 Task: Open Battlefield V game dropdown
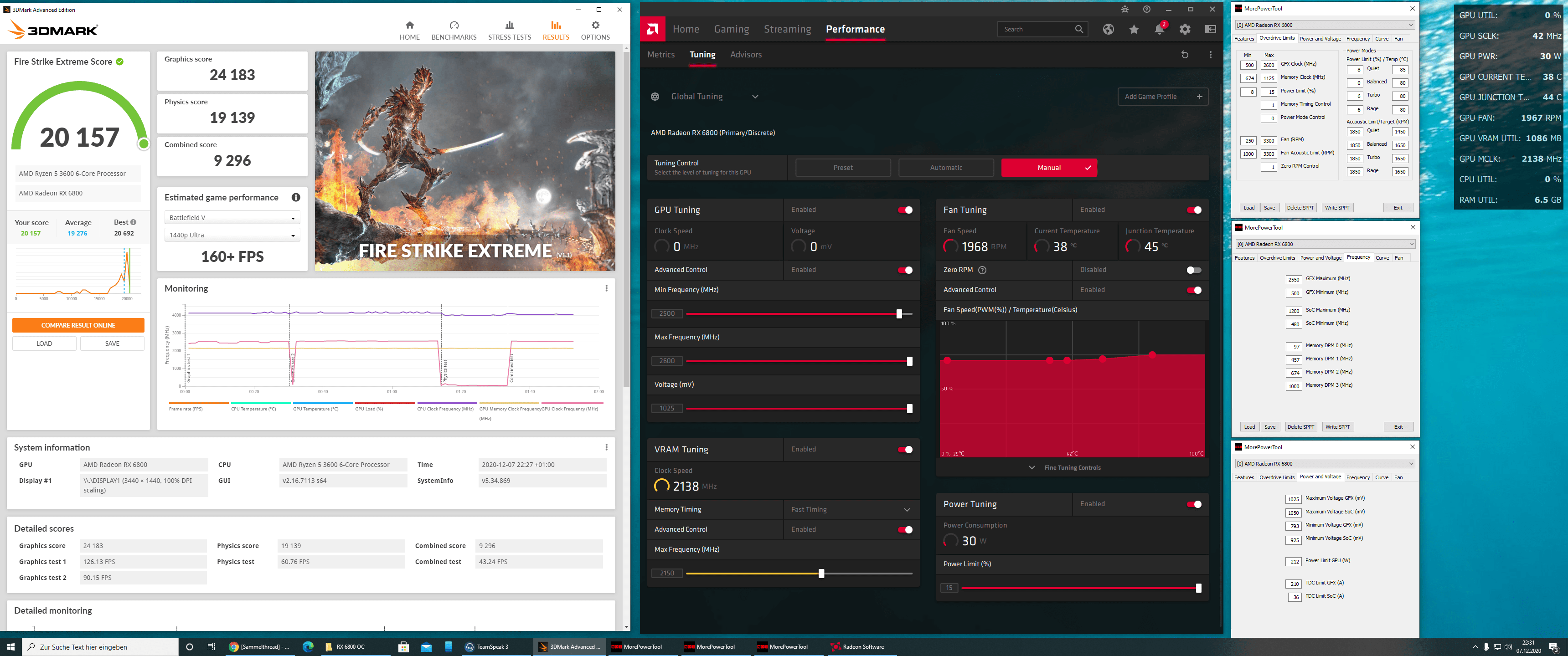[x=232, y=218]
